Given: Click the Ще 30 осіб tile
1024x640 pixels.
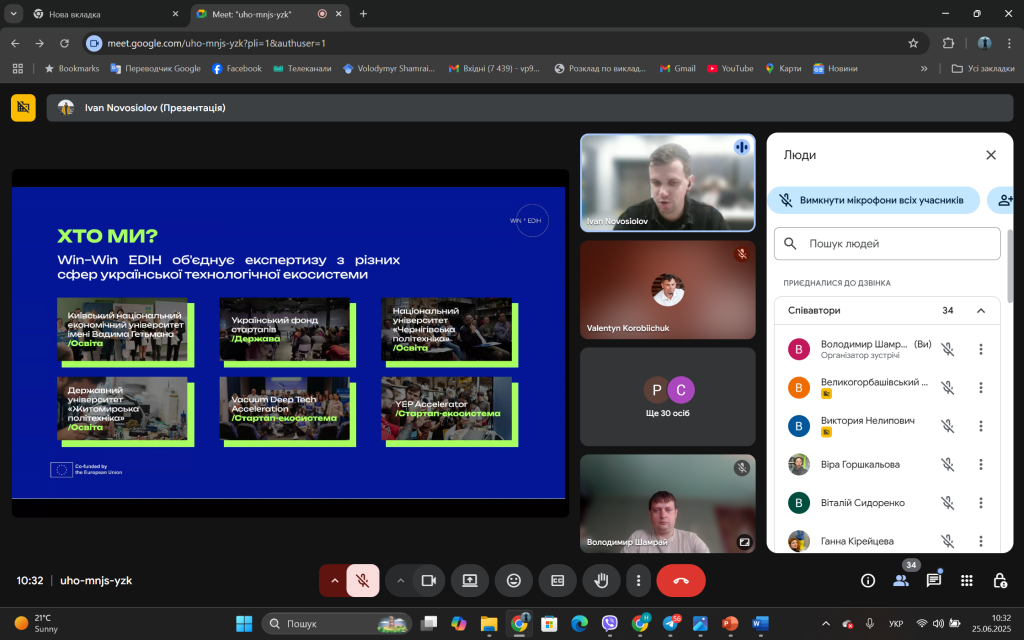Looking at the screenshot, I should tap(667, 397).
